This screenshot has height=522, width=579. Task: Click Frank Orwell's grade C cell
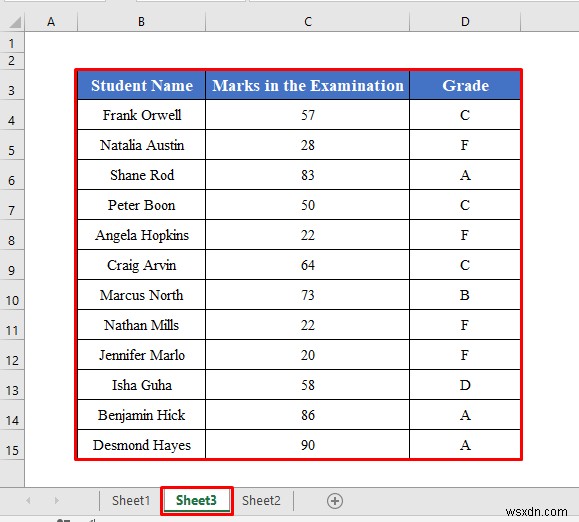[x=465, y=115]
